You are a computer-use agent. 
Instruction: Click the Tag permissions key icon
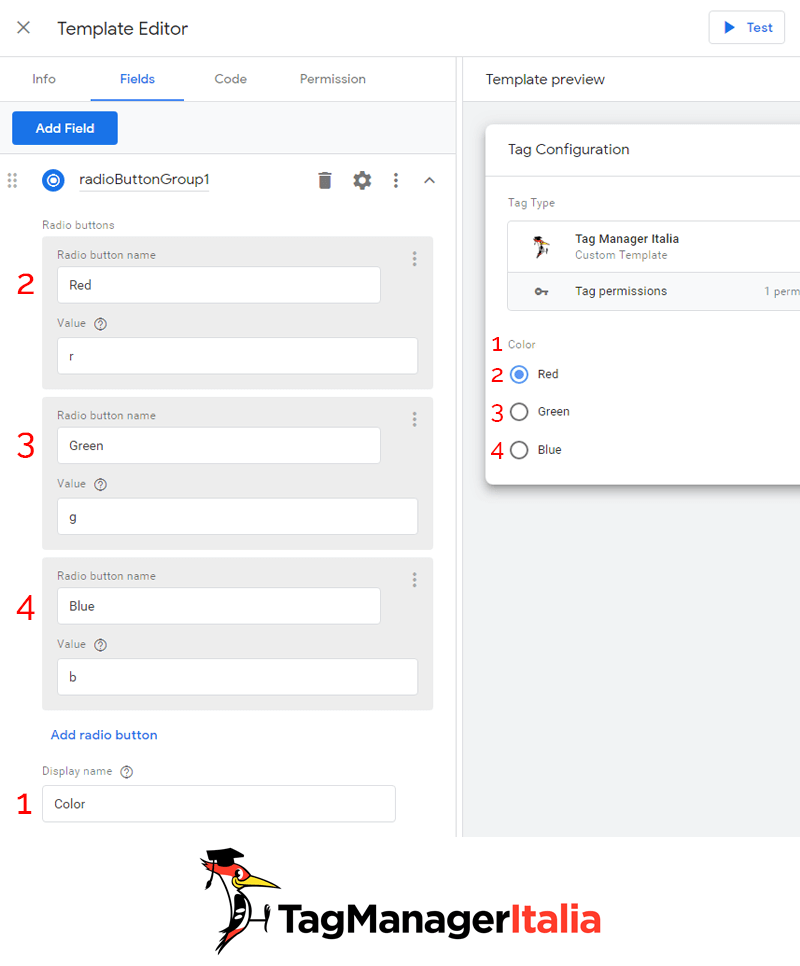[x=541, y=292]
